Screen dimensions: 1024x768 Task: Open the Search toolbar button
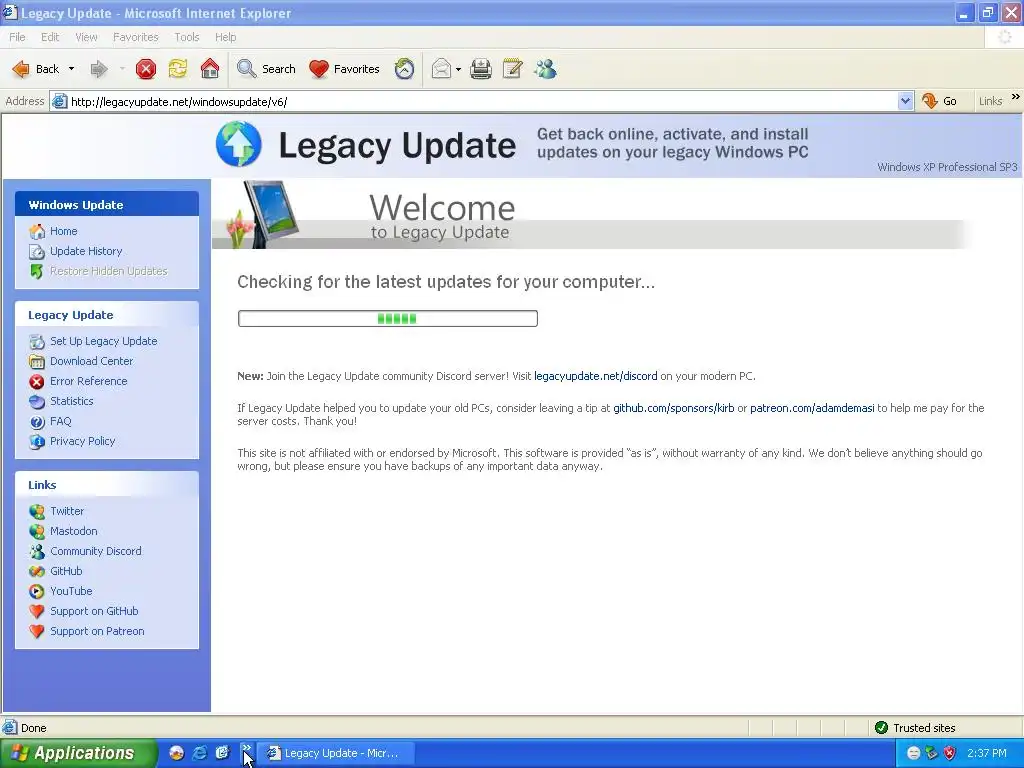click(x=266, y=69)
